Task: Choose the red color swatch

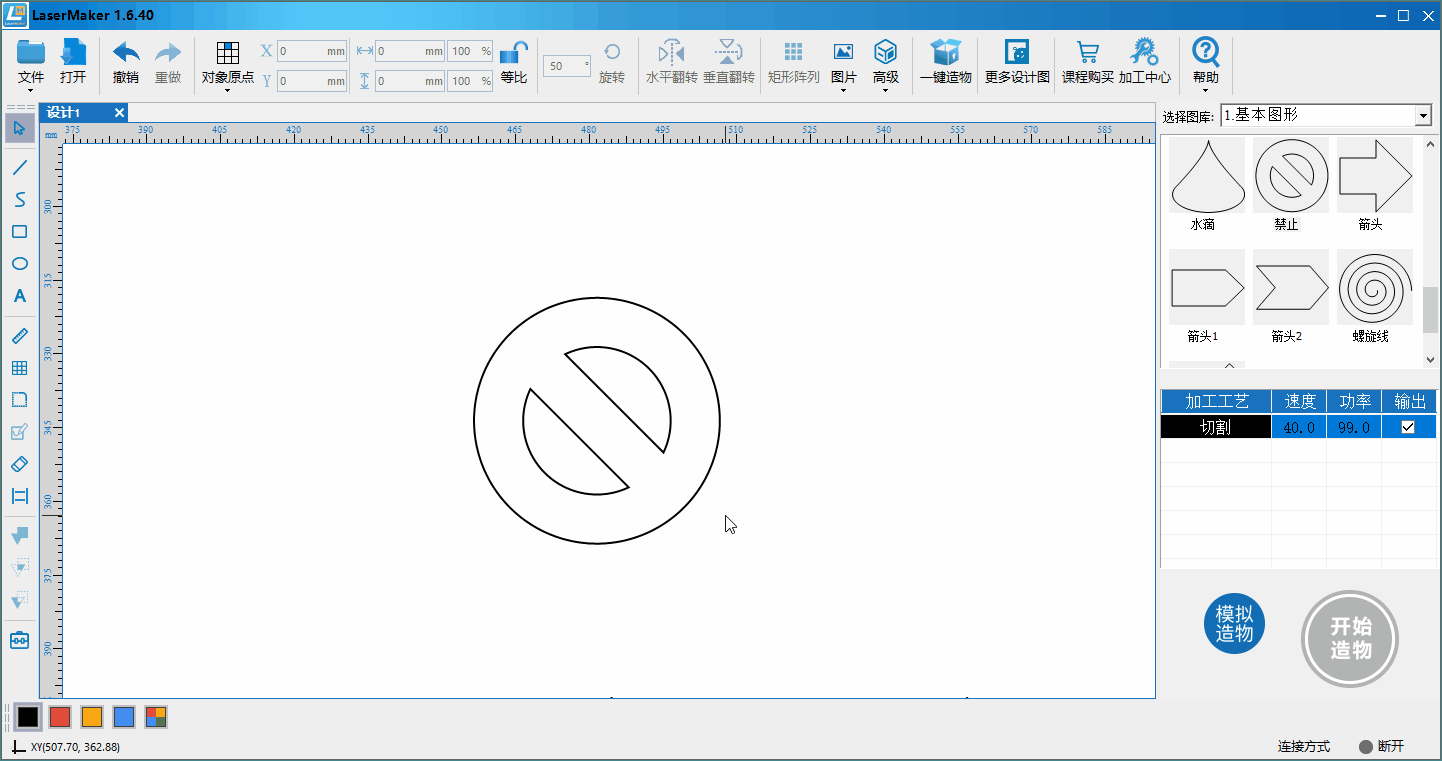Action: 60,716
